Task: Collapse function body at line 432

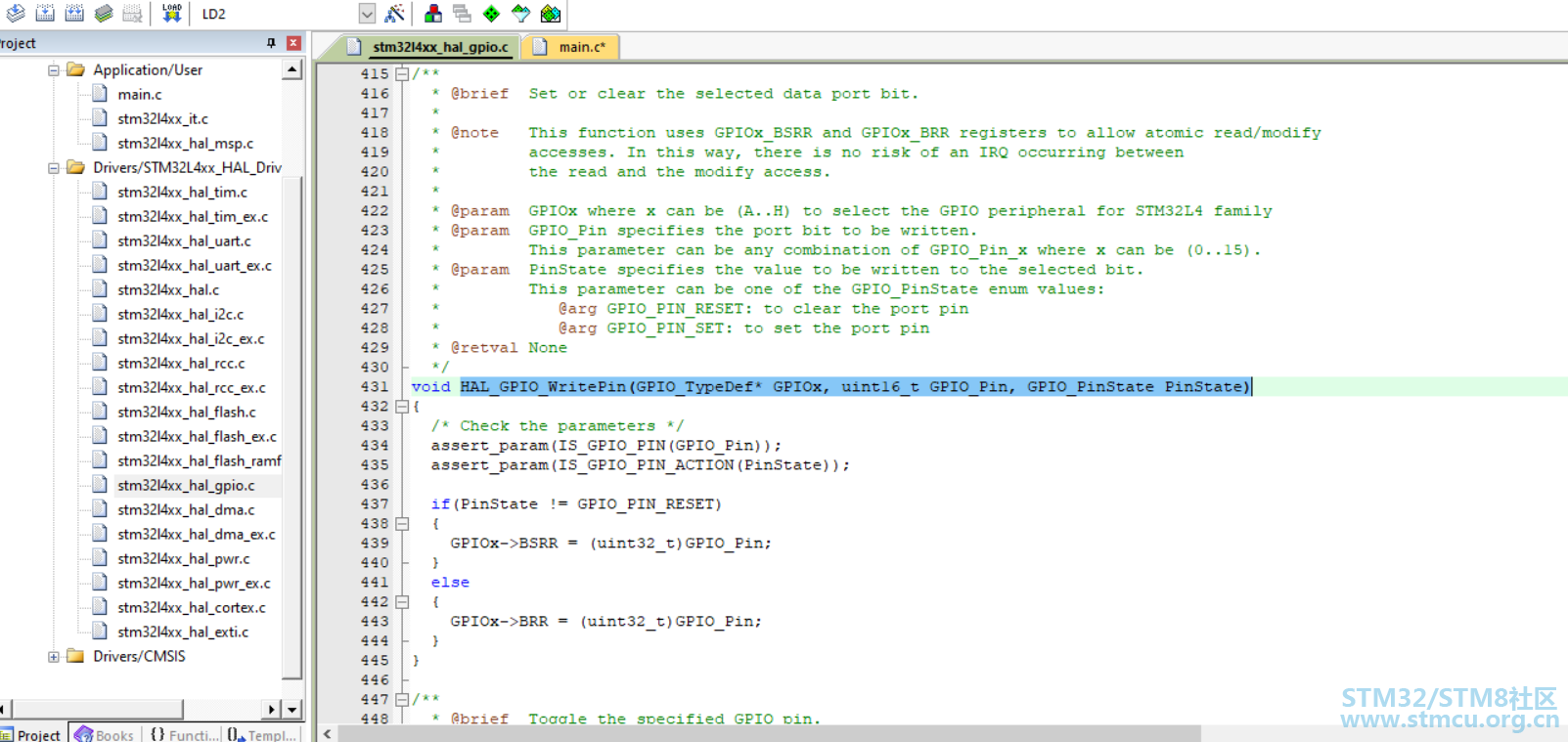Action: 402,407
